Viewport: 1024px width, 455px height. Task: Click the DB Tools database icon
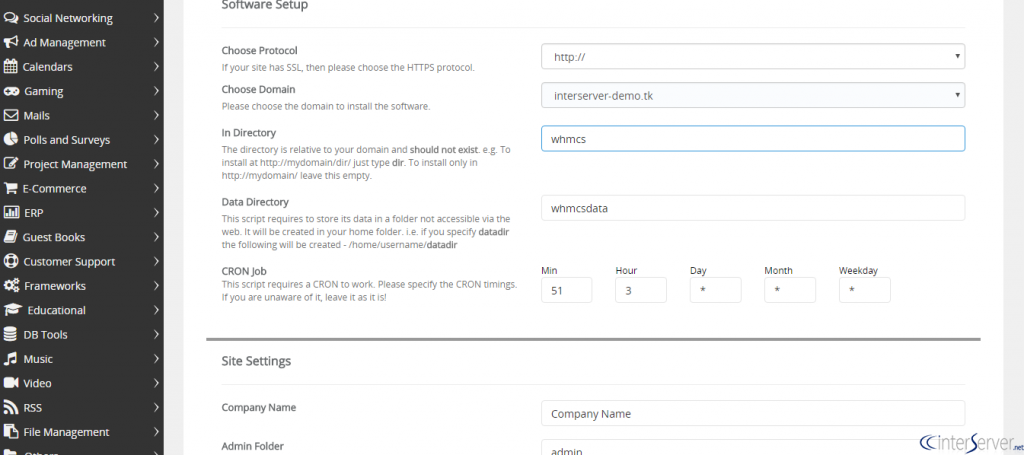tap(10, 335)
